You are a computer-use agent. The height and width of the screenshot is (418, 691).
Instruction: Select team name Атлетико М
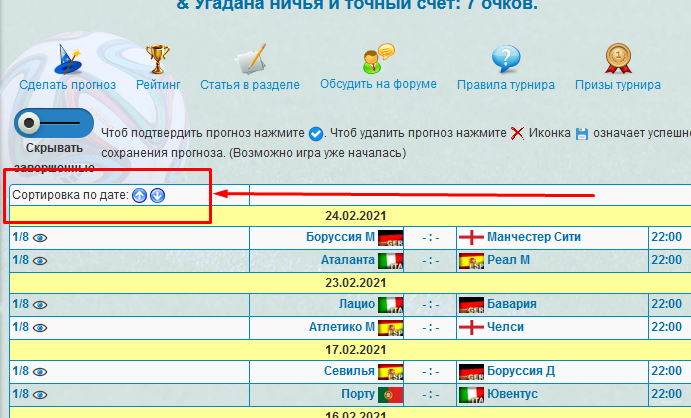[342, 327]
